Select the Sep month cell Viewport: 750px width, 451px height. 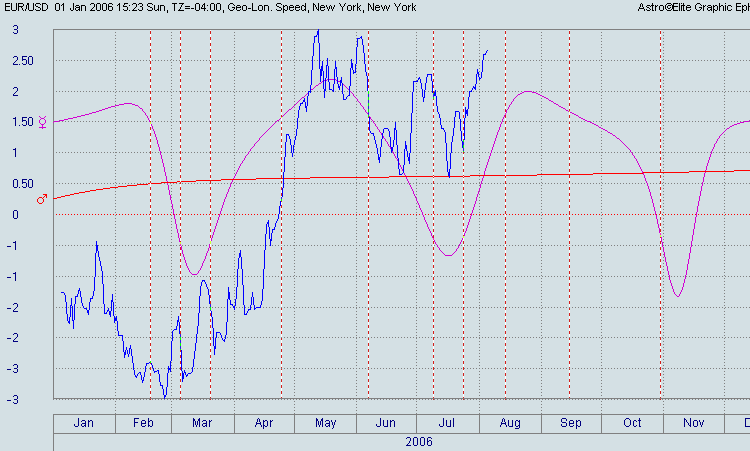pos(571,424)
